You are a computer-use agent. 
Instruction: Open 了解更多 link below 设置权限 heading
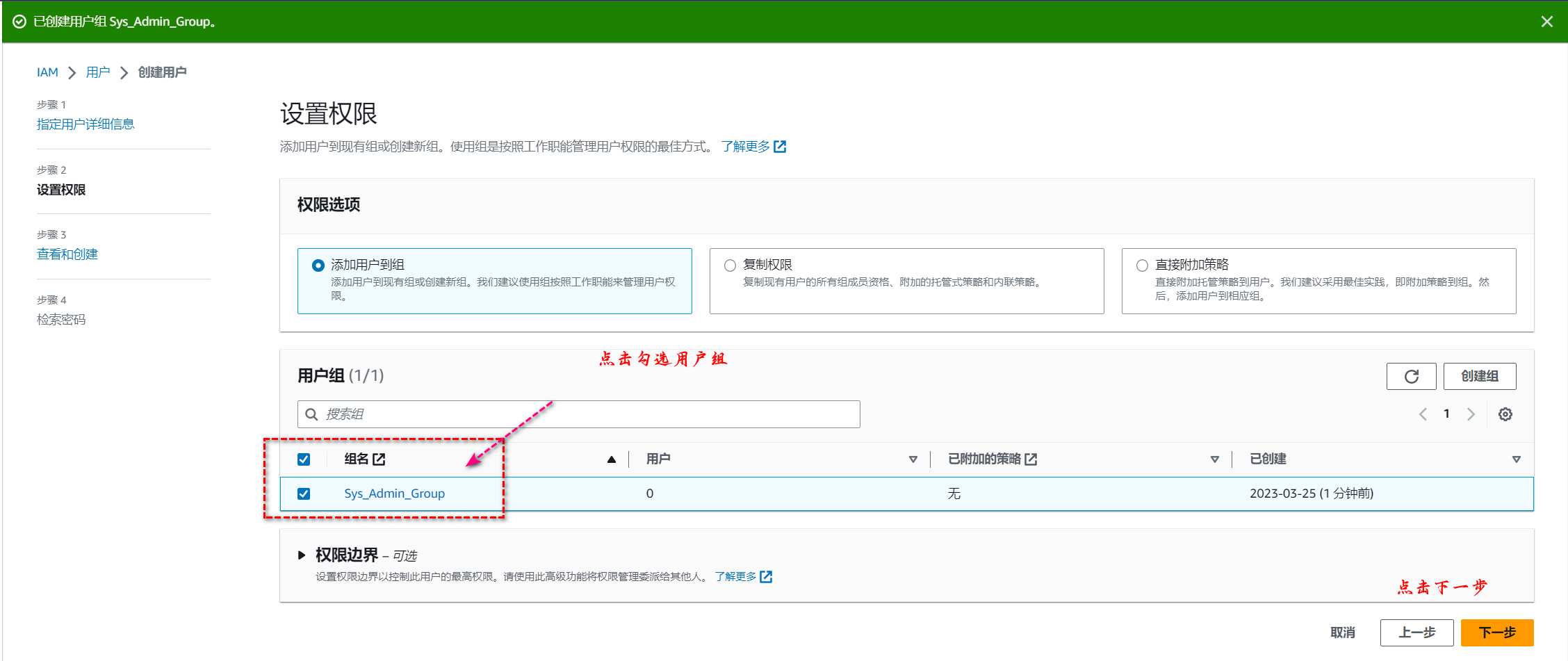pyautogui.click(x=745, y=147)
